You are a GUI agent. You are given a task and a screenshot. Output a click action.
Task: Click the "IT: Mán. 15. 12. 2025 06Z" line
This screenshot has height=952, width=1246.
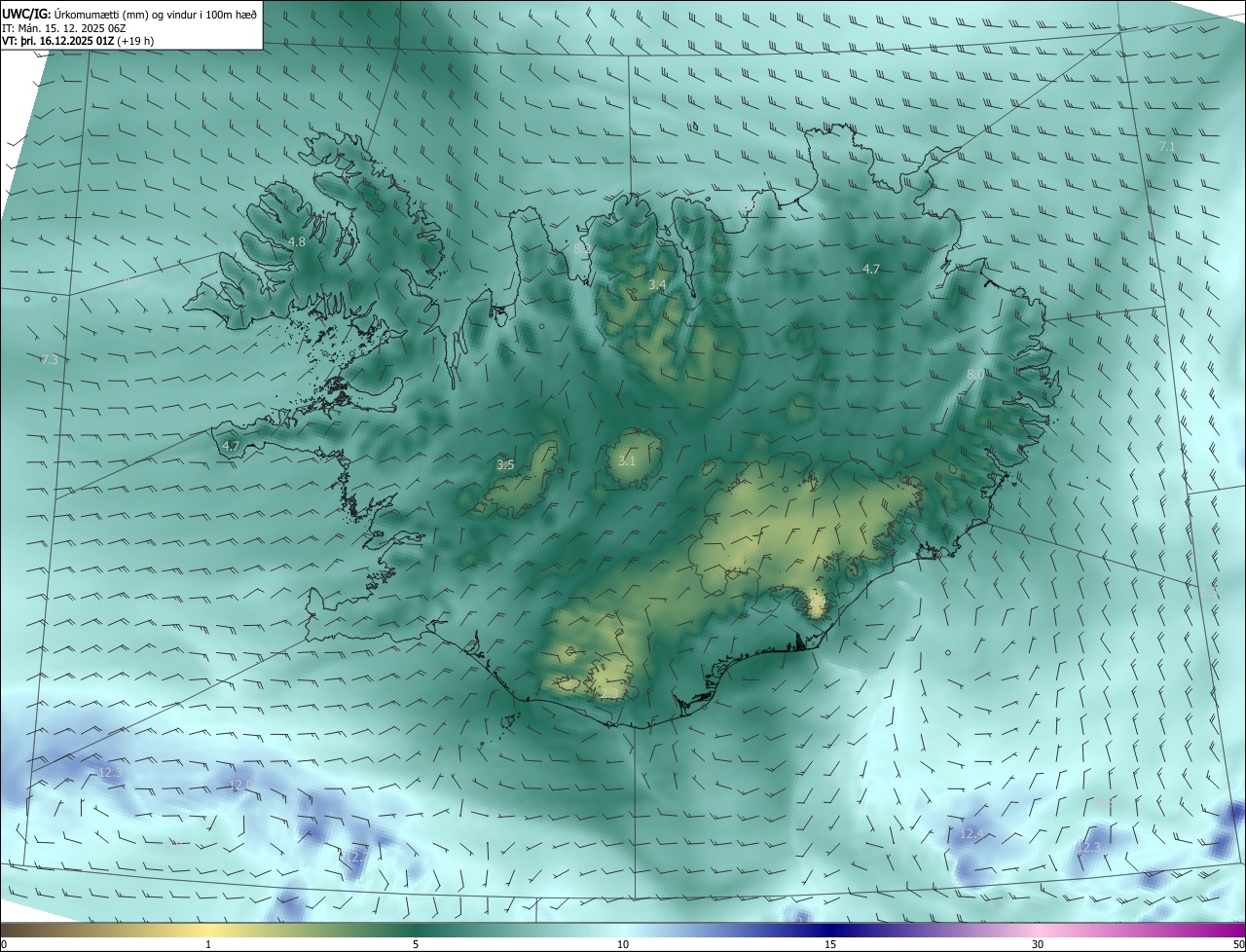pos(63,28)
